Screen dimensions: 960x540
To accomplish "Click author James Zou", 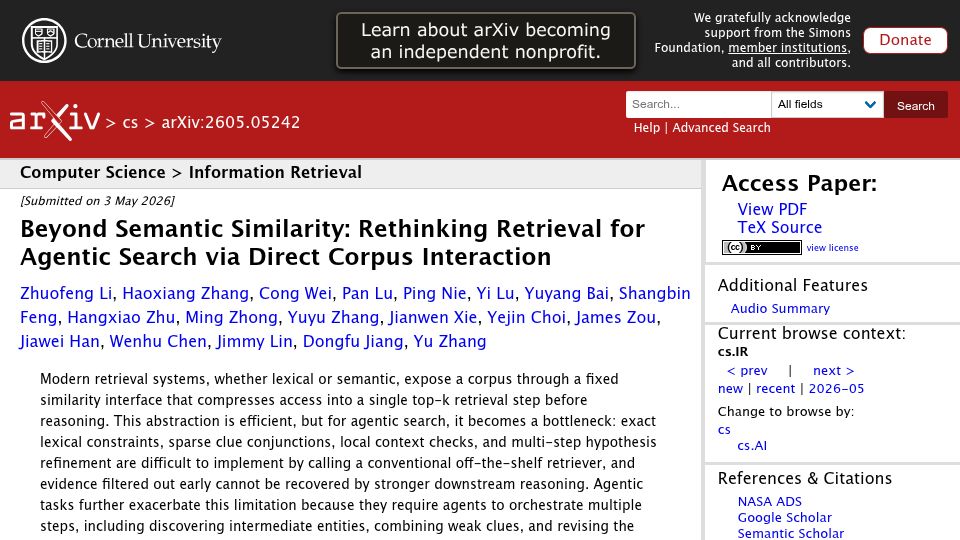I will click(x=615, y=317).
